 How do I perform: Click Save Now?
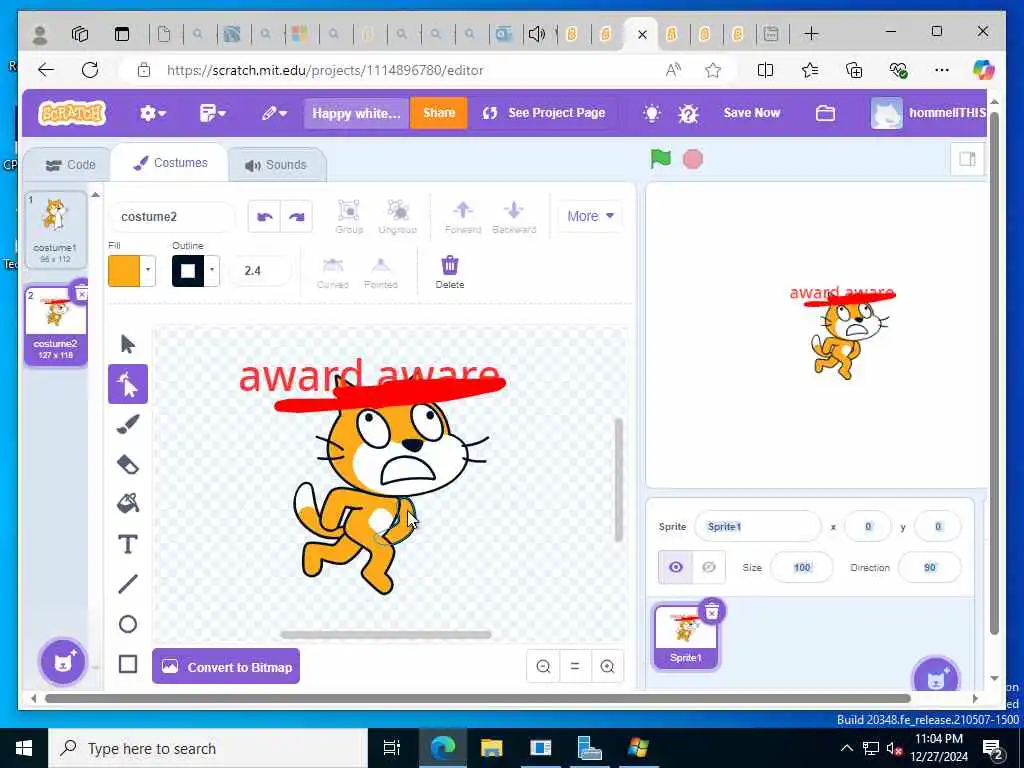[x=752, y=113]
